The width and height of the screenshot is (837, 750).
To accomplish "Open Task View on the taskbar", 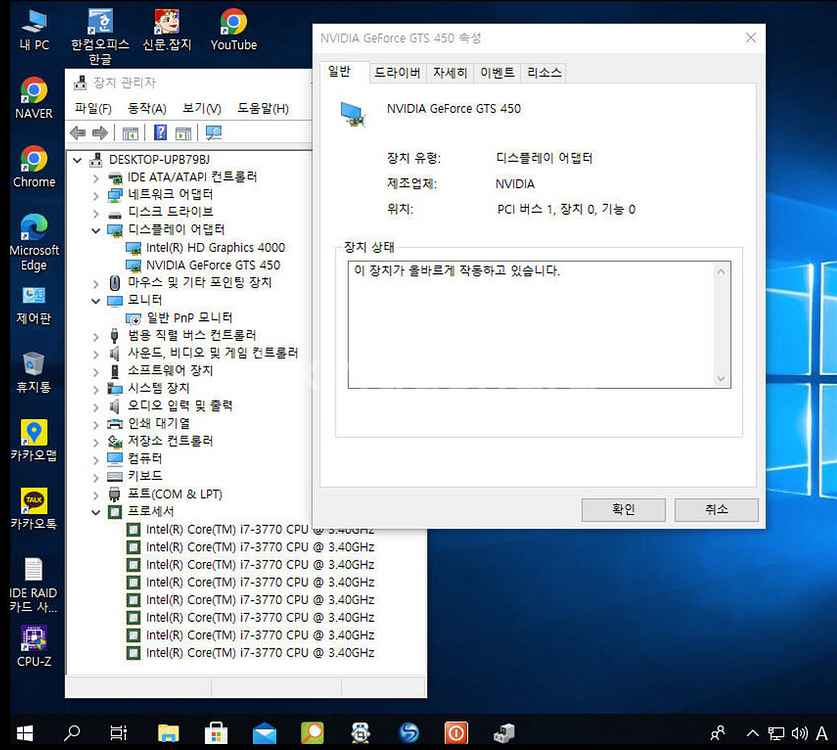I will pyautogui.click(x=119, y=733).
